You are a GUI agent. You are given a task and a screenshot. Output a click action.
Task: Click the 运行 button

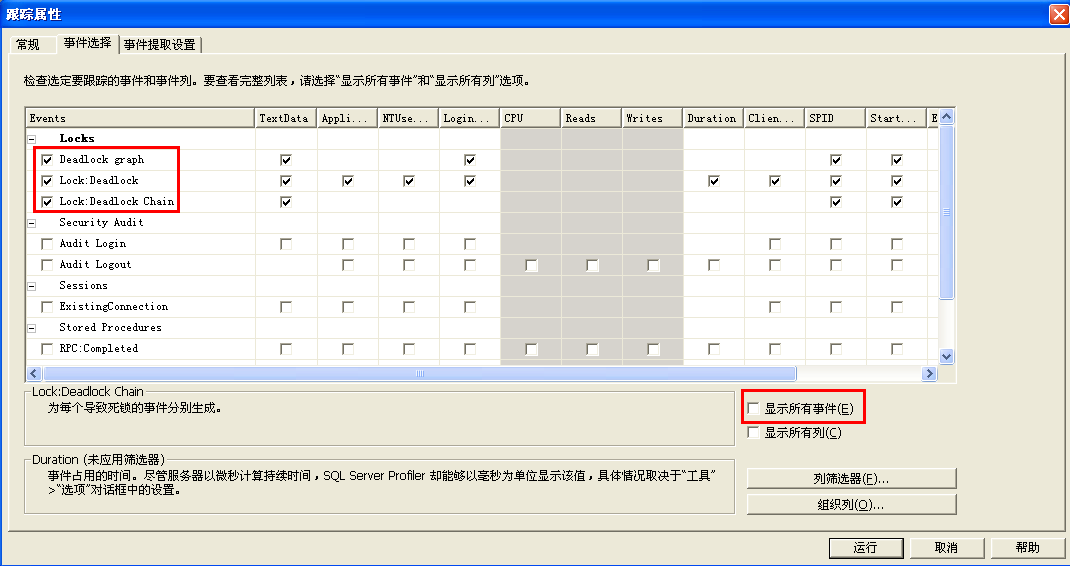point(866,548)
